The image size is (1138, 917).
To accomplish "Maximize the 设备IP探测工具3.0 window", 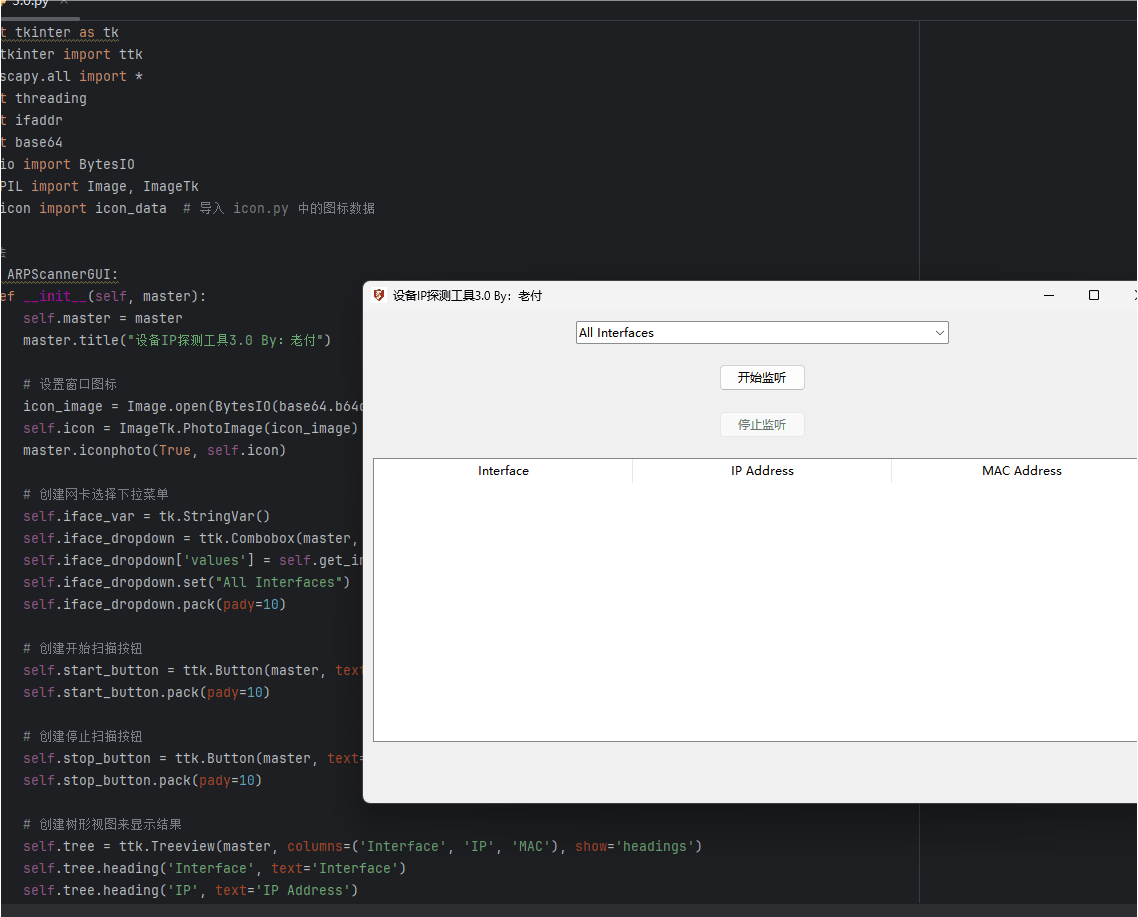I will [1094, 296].
